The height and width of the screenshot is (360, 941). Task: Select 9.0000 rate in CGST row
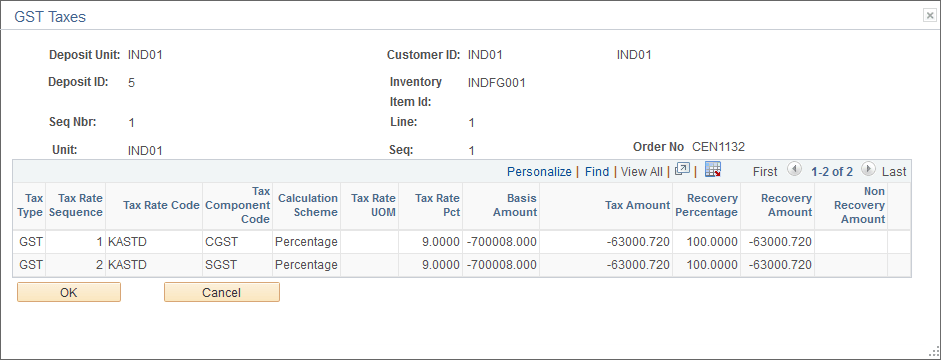(440, 242)
